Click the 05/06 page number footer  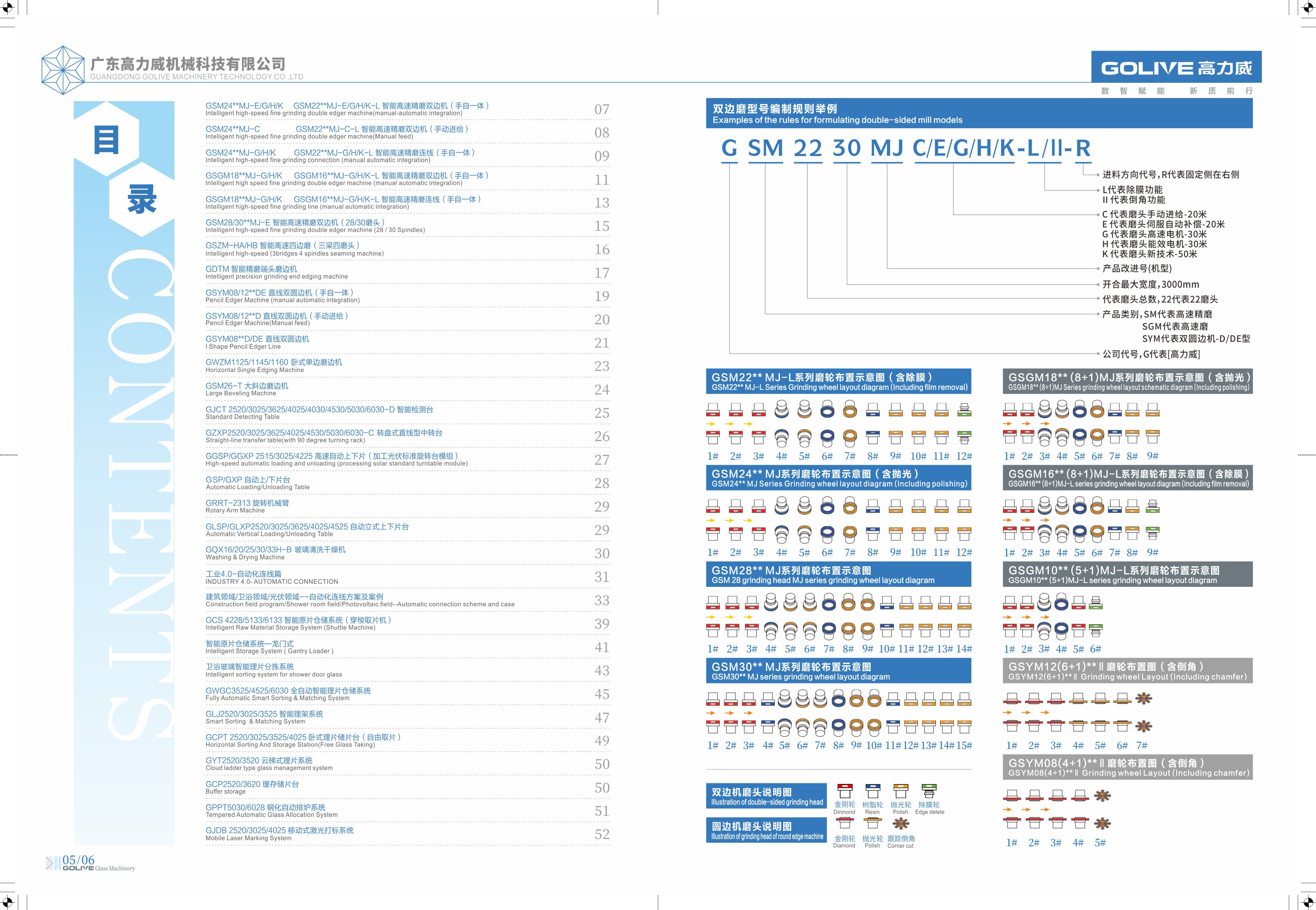click(79, 860)
